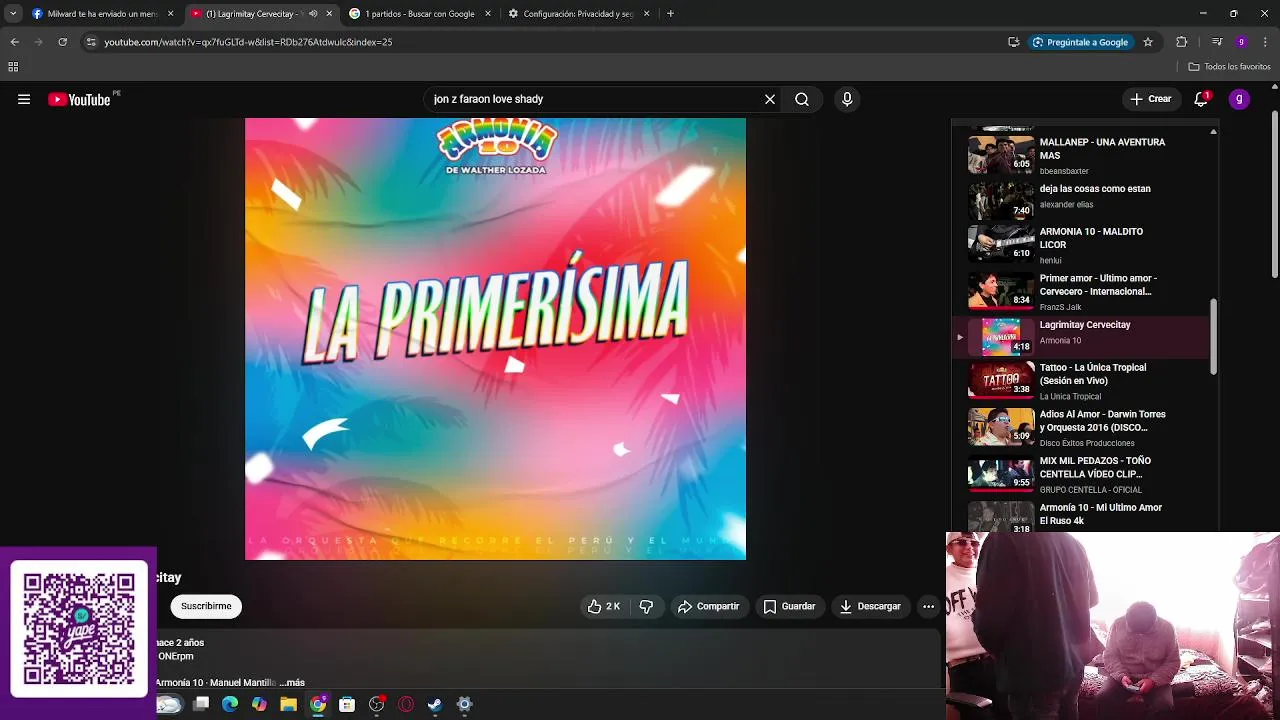Clear the search box with X
Viewport: 1280px width, 720px height.
pos(770,99)
